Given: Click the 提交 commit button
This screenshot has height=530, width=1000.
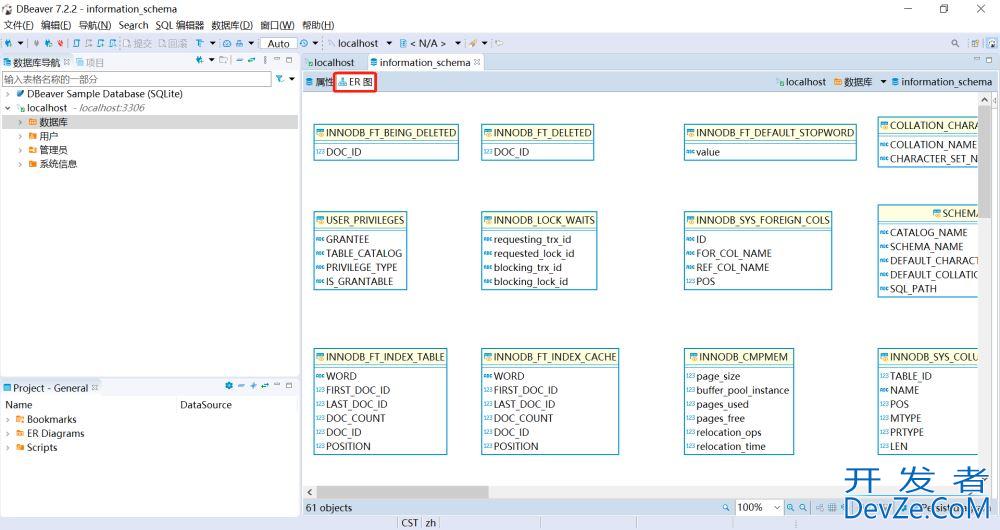Looking at the screenshot, I should click(x=136, y=43).
